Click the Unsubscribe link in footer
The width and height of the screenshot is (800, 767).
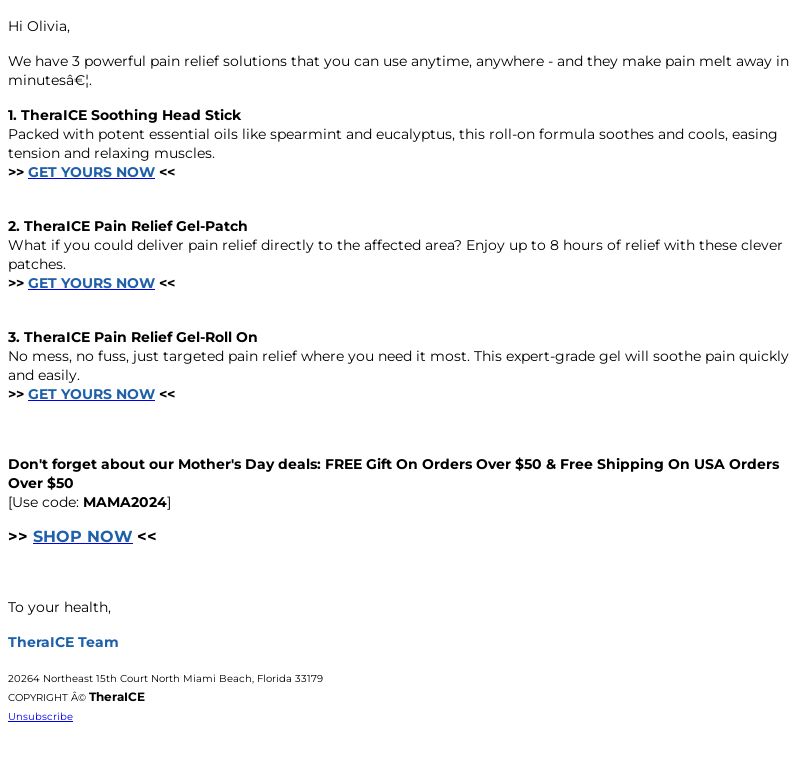click(40, 716)
